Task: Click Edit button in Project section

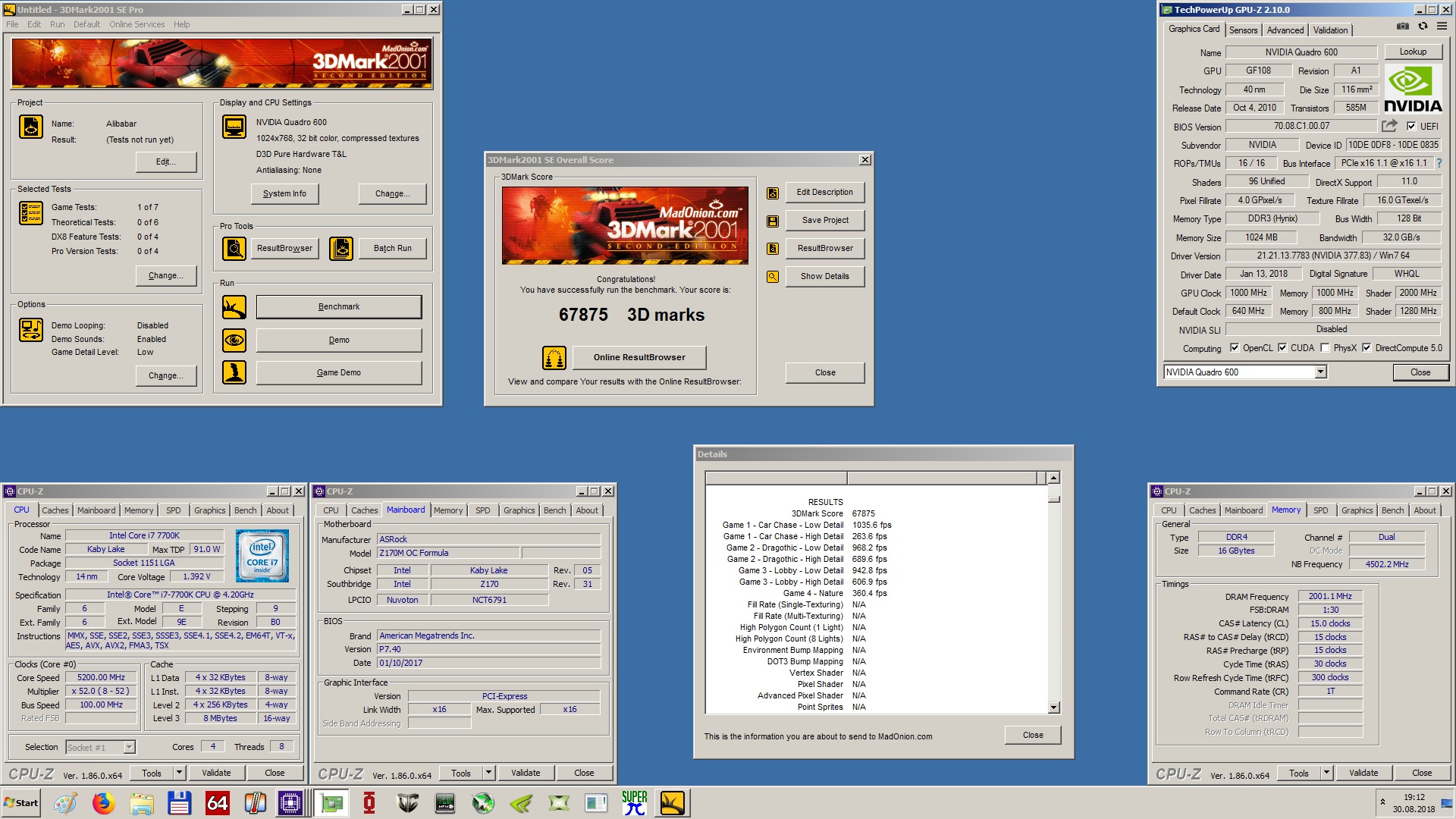Action: 166,162
